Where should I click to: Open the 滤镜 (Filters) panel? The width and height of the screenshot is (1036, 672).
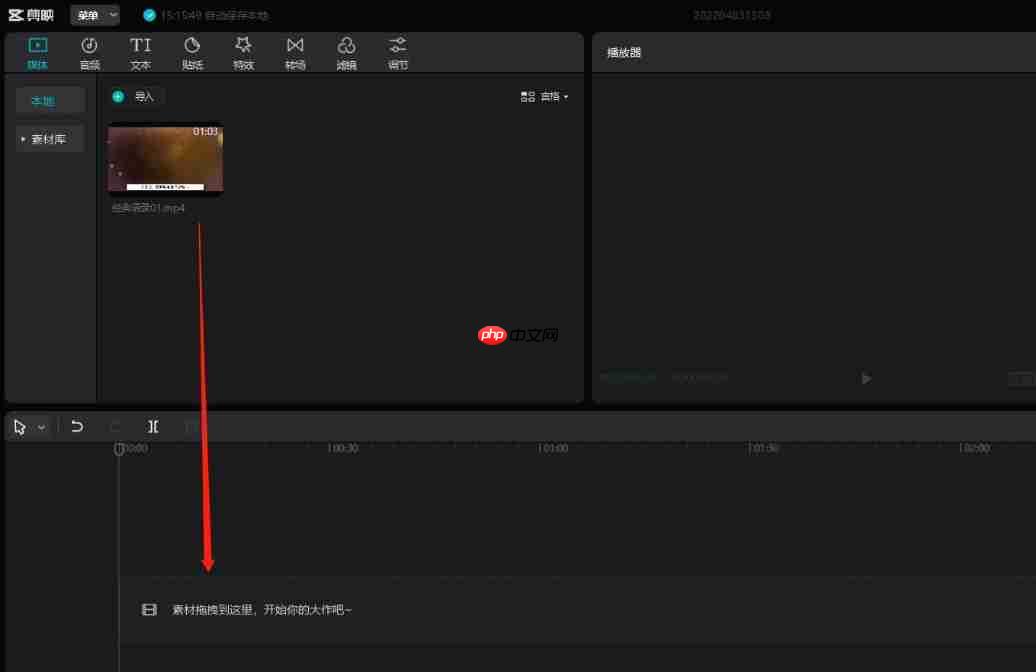[x=346, y=52]
